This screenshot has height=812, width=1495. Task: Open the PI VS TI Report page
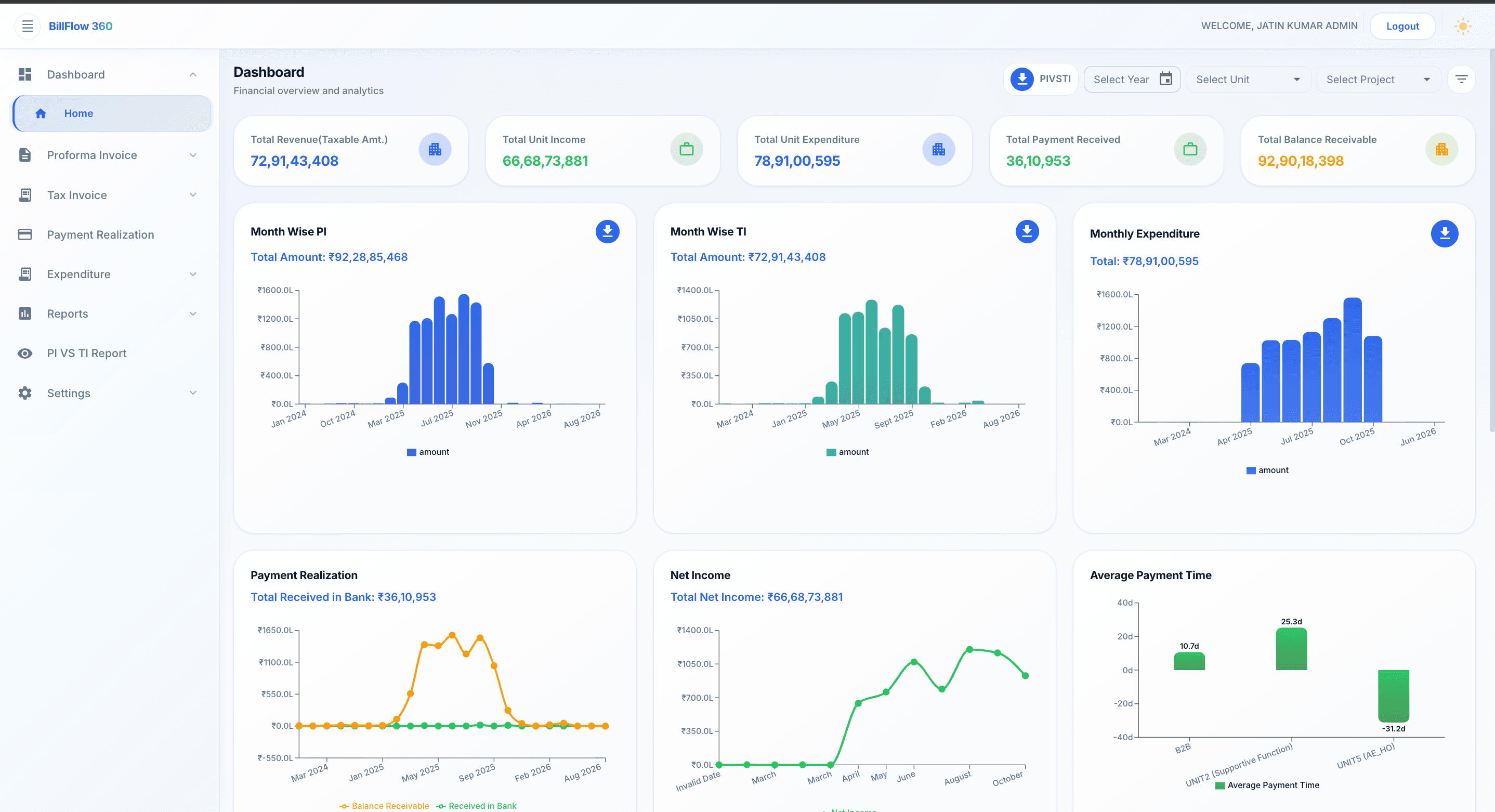tap(110, 353)
